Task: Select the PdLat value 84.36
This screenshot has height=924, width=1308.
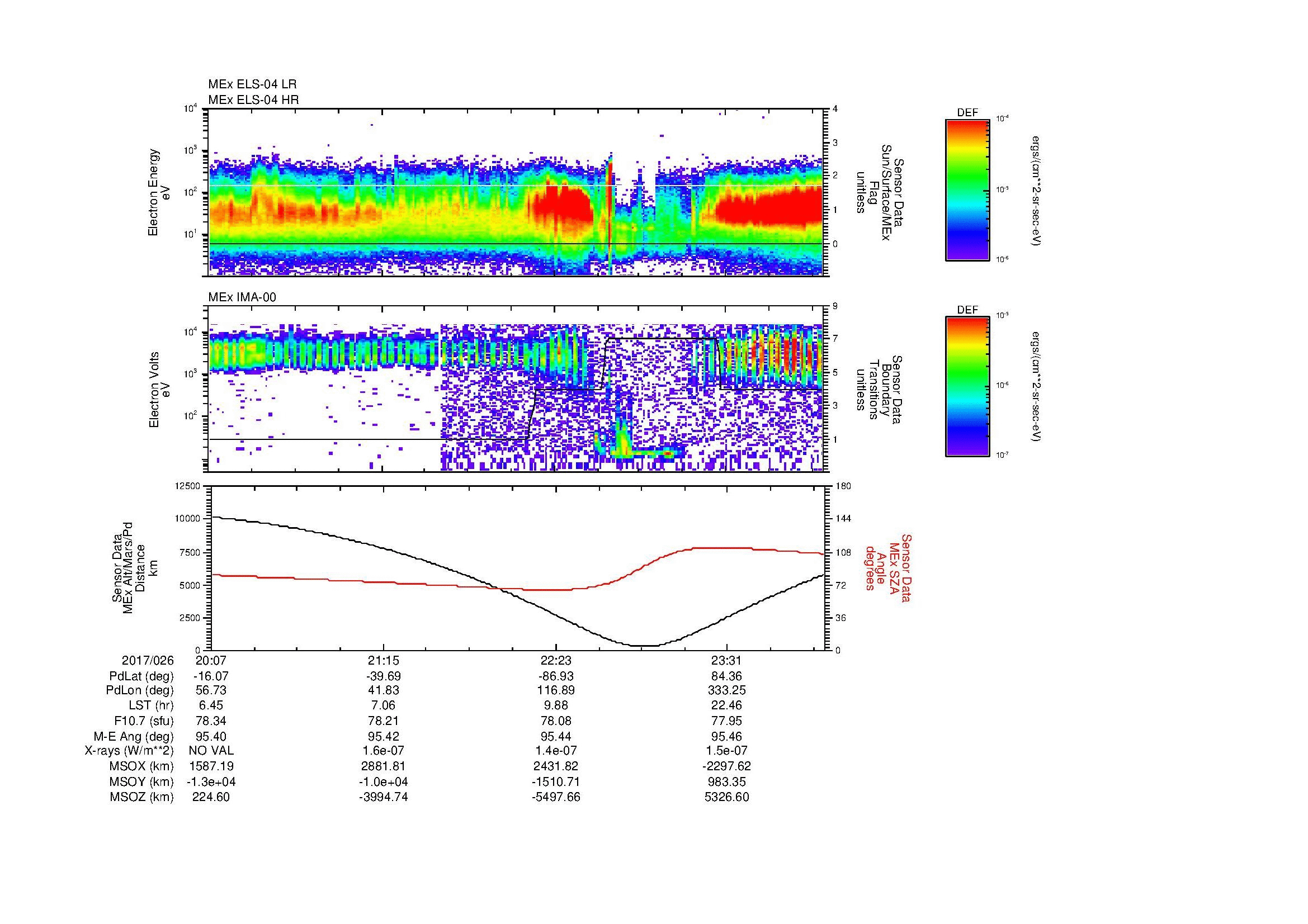Action: pyautogui.click(x=727, y=676)
